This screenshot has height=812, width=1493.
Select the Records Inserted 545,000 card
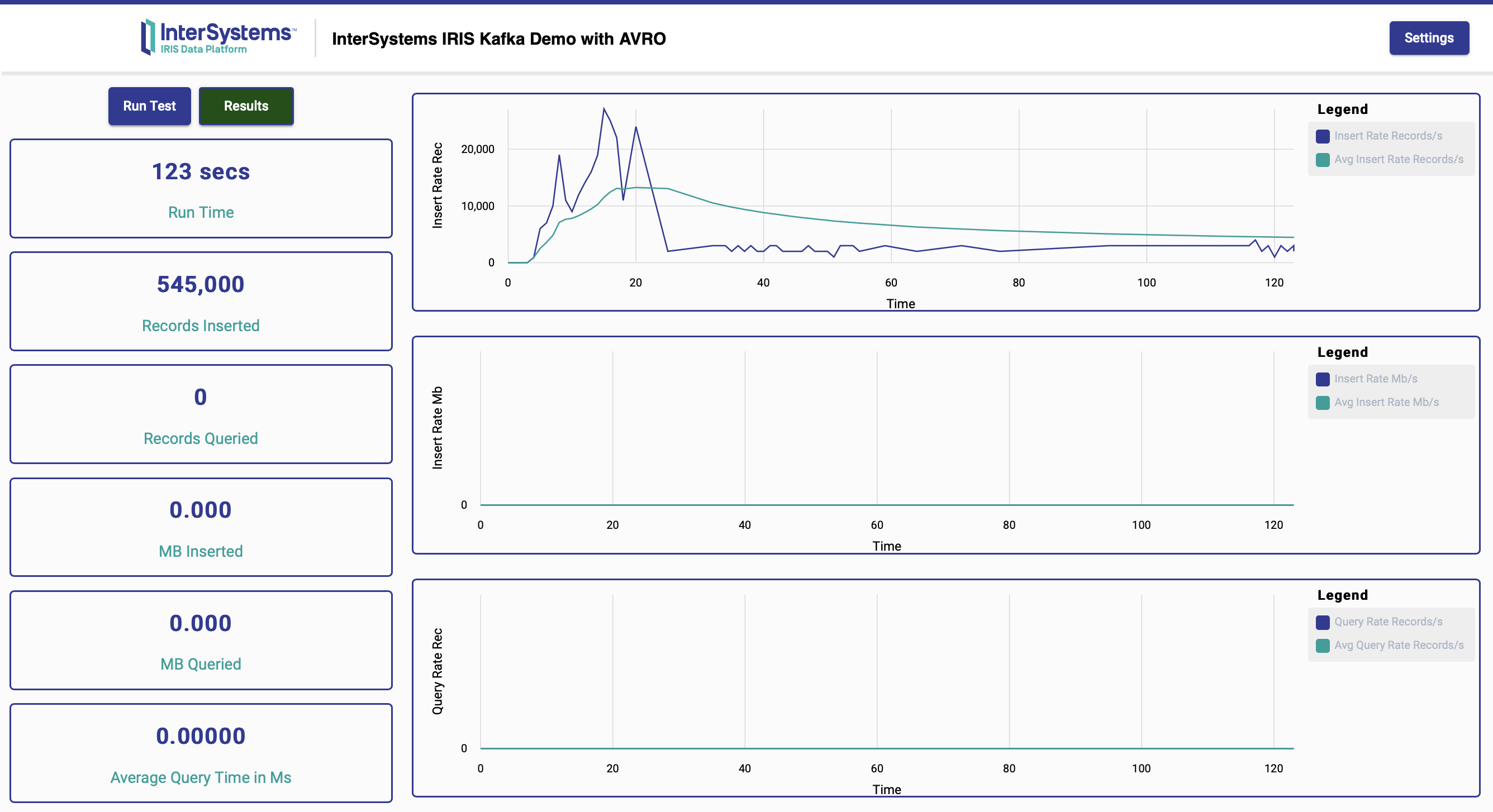coord(201,301)
